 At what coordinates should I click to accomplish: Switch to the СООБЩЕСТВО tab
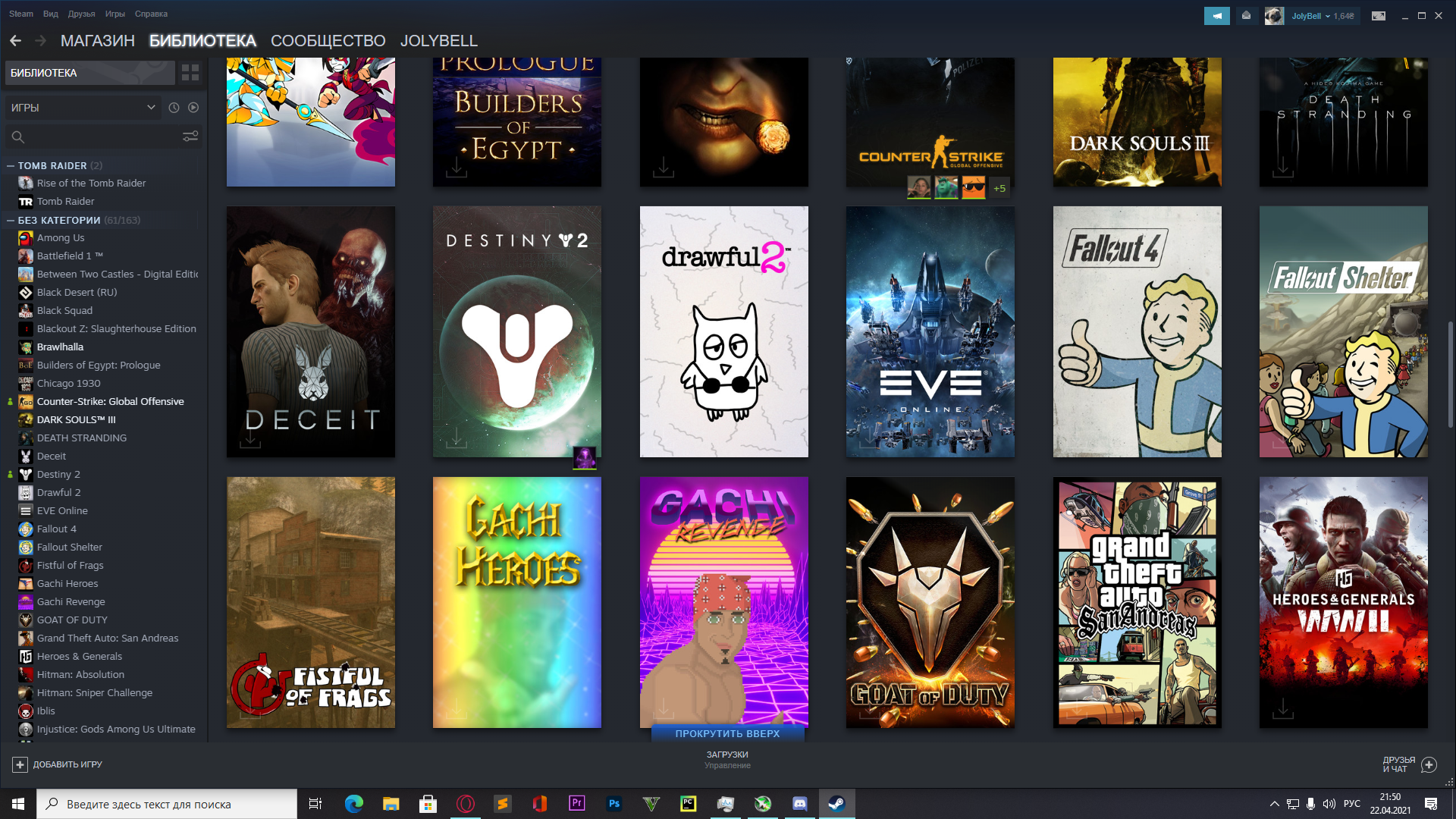[328, 41]
